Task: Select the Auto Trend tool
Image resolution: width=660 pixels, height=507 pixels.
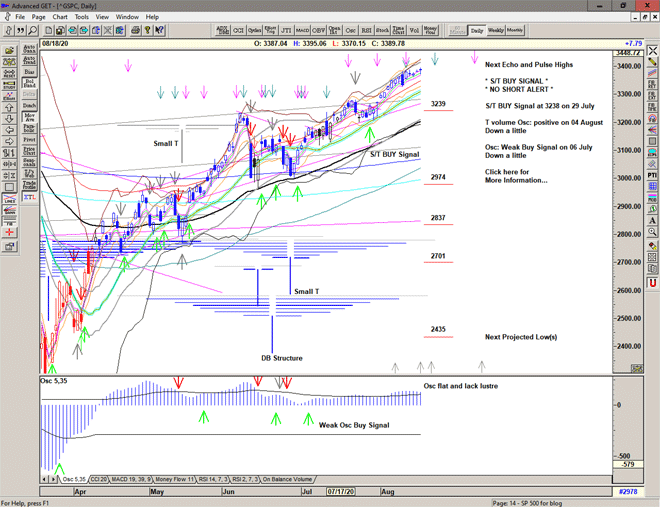Action: point(30,60)
